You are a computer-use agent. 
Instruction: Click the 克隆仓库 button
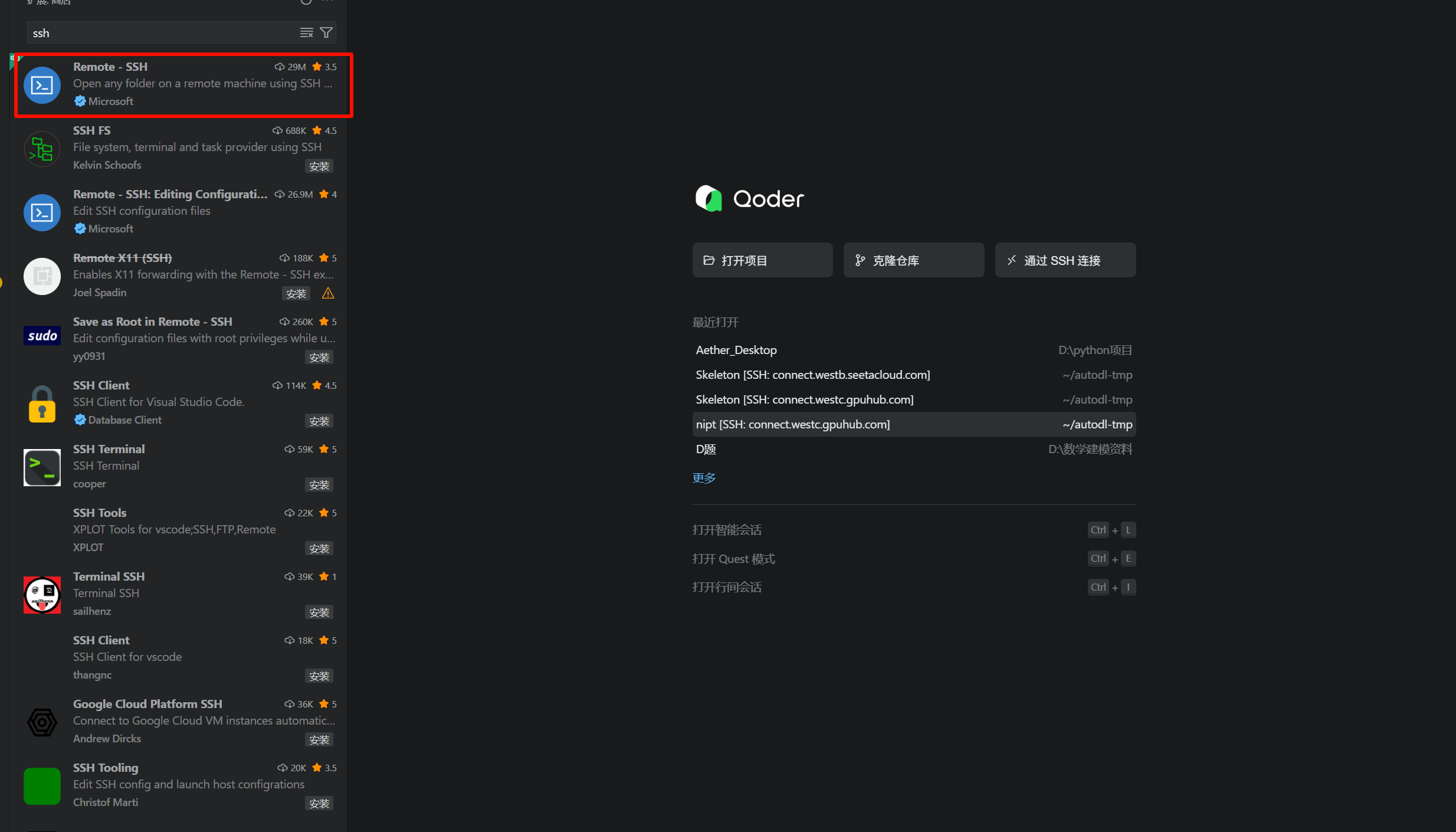914,260
